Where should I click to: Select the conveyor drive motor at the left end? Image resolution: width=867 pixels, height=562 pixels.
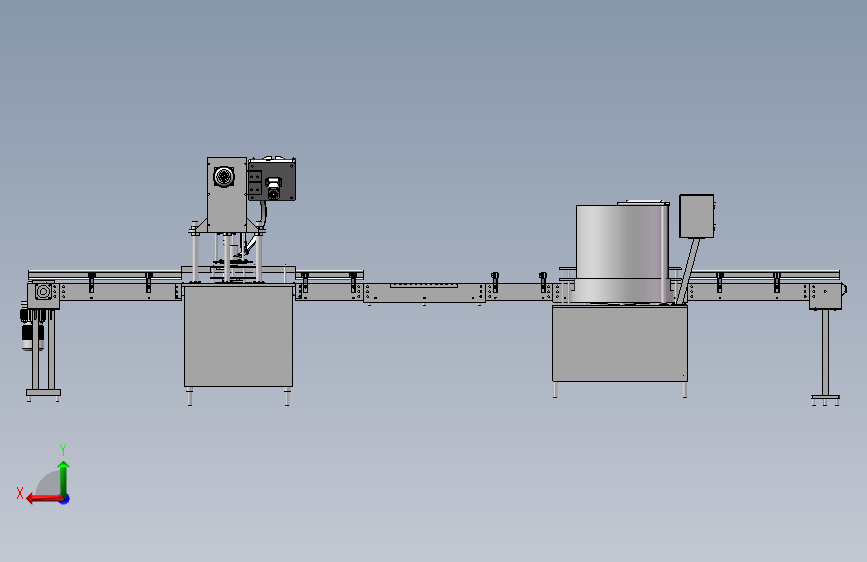pyautogui.click(x=32, y=330)
